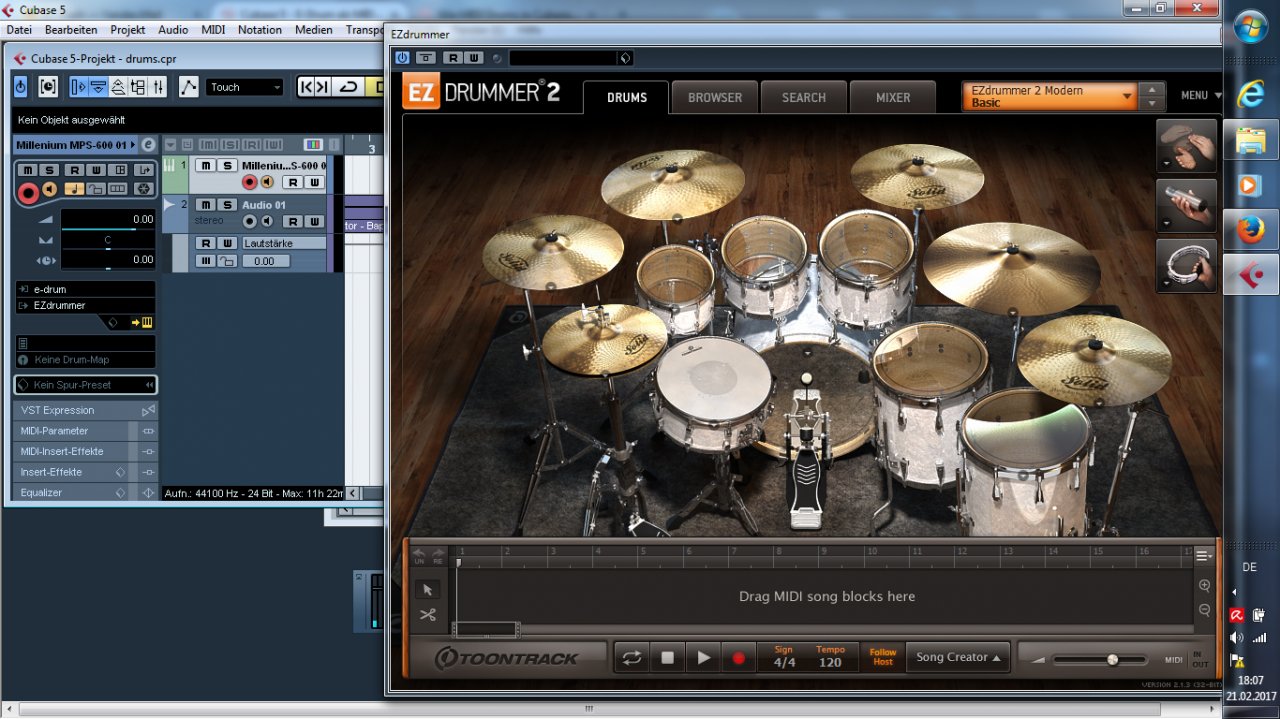Toggle loop playback in EZdrummer transport
The width and height of the screenshot is (1280, 719).
(631, 658)
